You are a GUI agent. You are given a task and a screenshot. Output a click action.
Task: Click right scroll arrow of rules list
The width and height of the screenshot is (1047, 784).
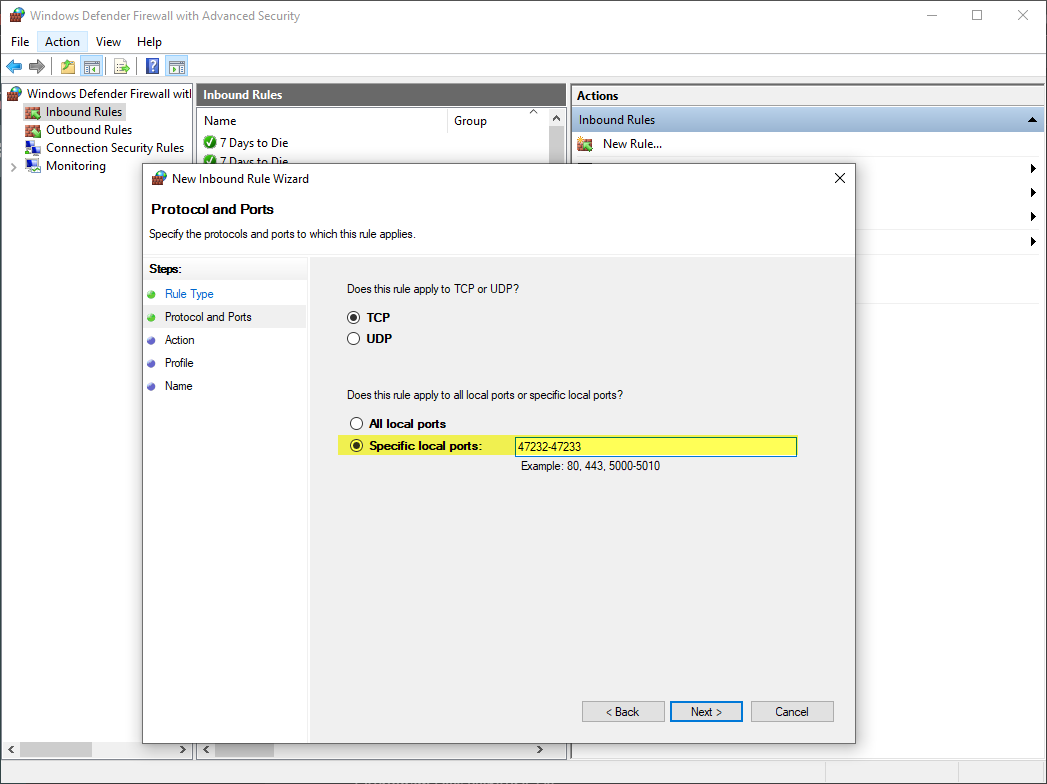[540, 749]
